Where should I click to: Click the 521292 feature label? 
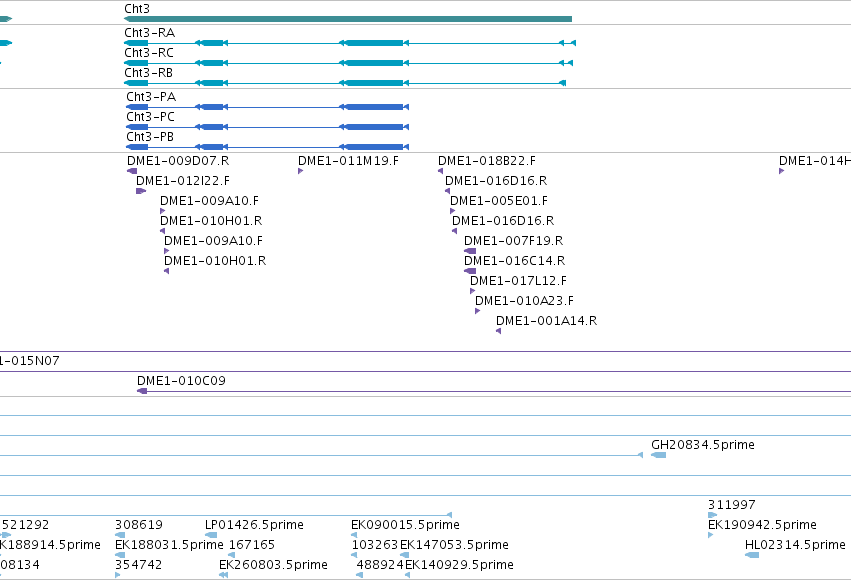(26, 525)
